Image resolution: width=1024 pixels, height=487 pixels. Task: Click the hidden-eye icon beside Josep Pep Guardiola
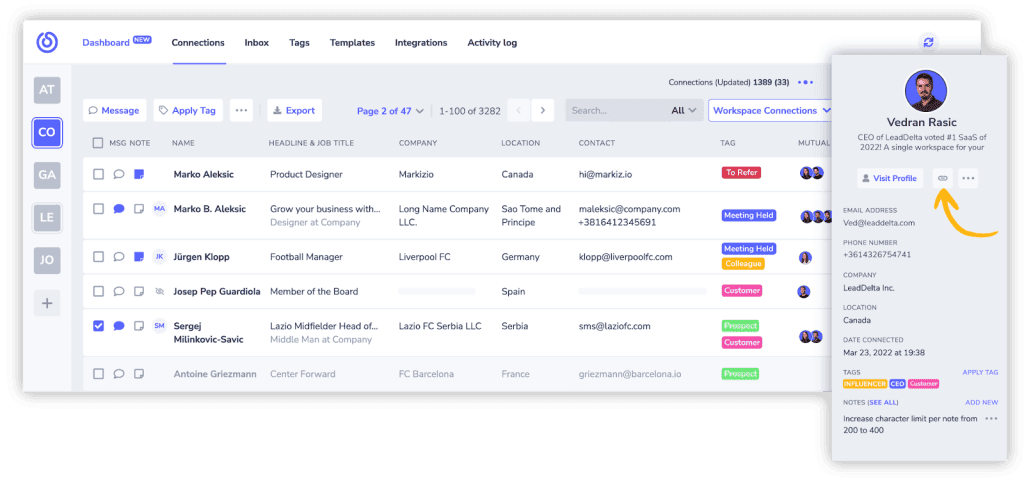[159, 292]
